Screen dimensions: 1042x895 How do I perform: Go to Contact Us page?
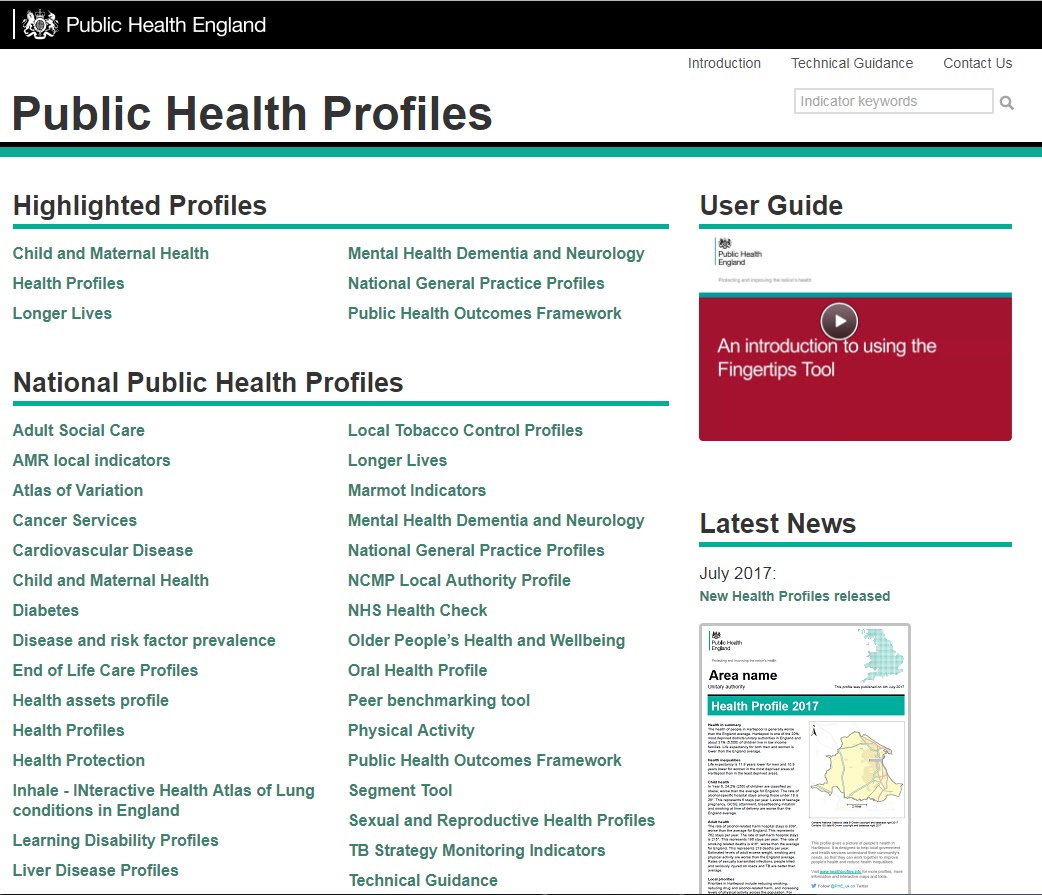click(978, 63)
